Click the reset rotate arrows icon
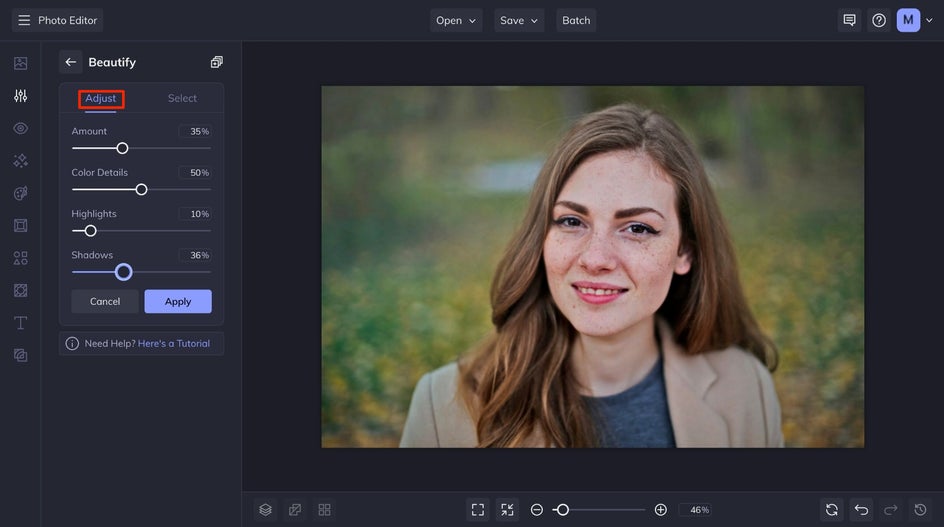 (x=832, y=510)
